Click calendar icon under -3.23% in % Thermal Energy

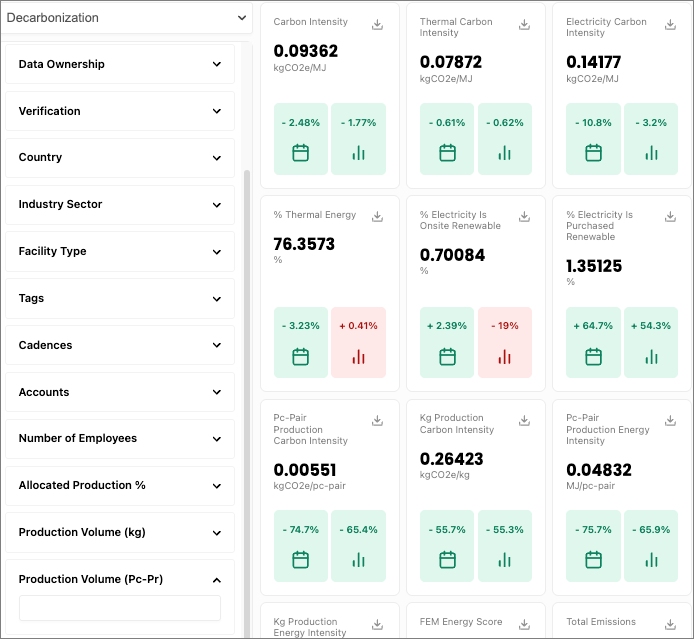(301, 357)
